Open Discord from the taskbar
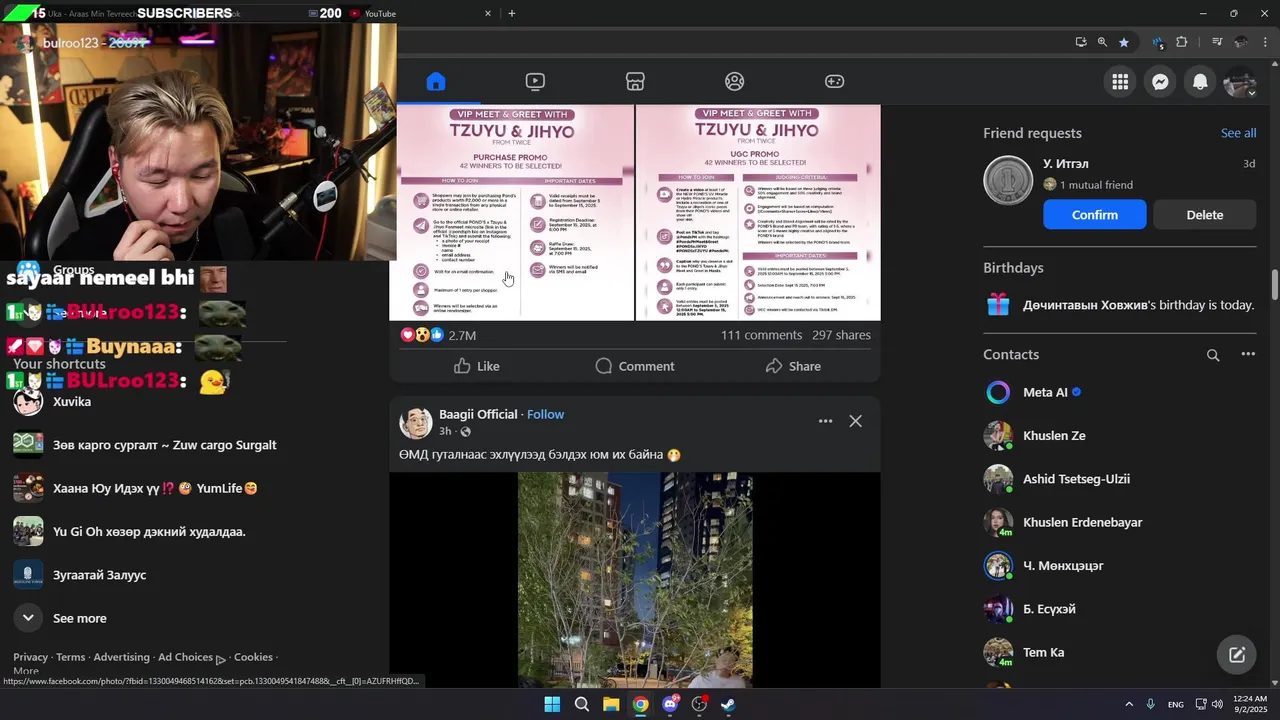This screenshot has height=720, width=1280. point(670,704)
